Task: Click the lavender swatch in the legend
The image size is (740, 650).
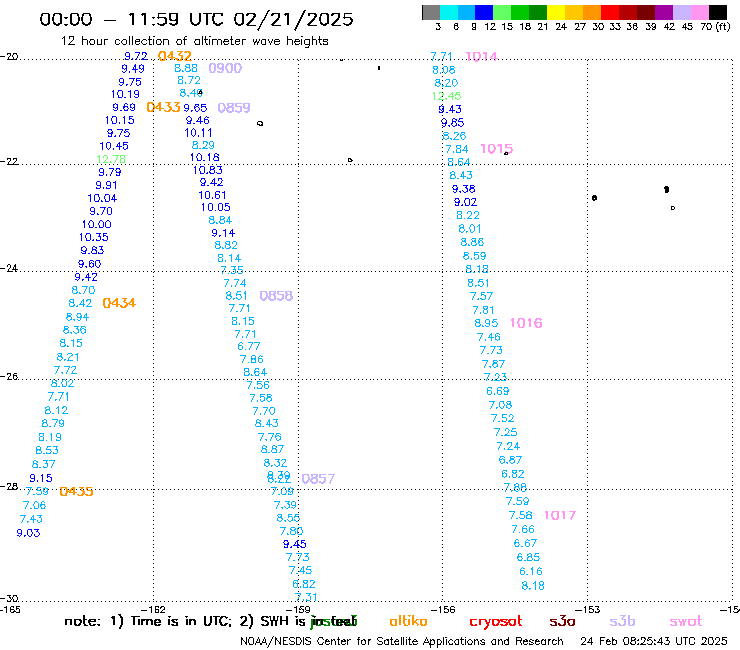Action: click(682, 12)
